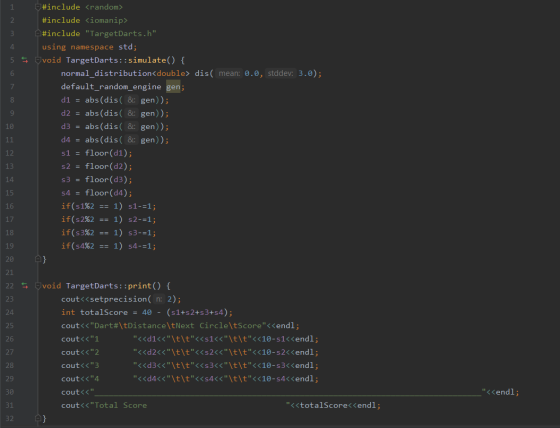Click 'setprecision' on line 23
The image size is (560, 428).
pyautogui.click(x=118, y=299)
